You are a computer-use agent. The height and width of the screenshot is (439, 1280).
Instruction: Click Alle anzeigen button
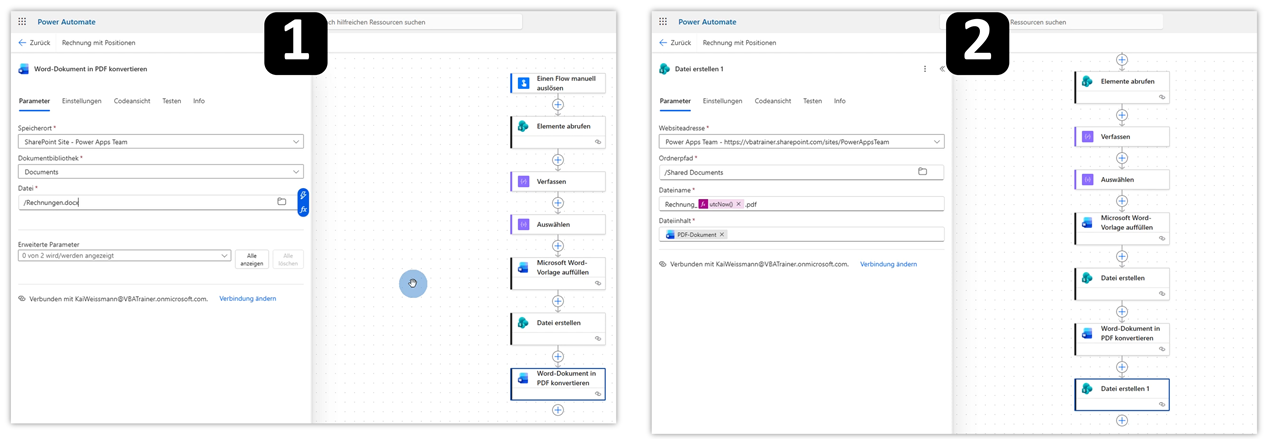coord(252,259)
